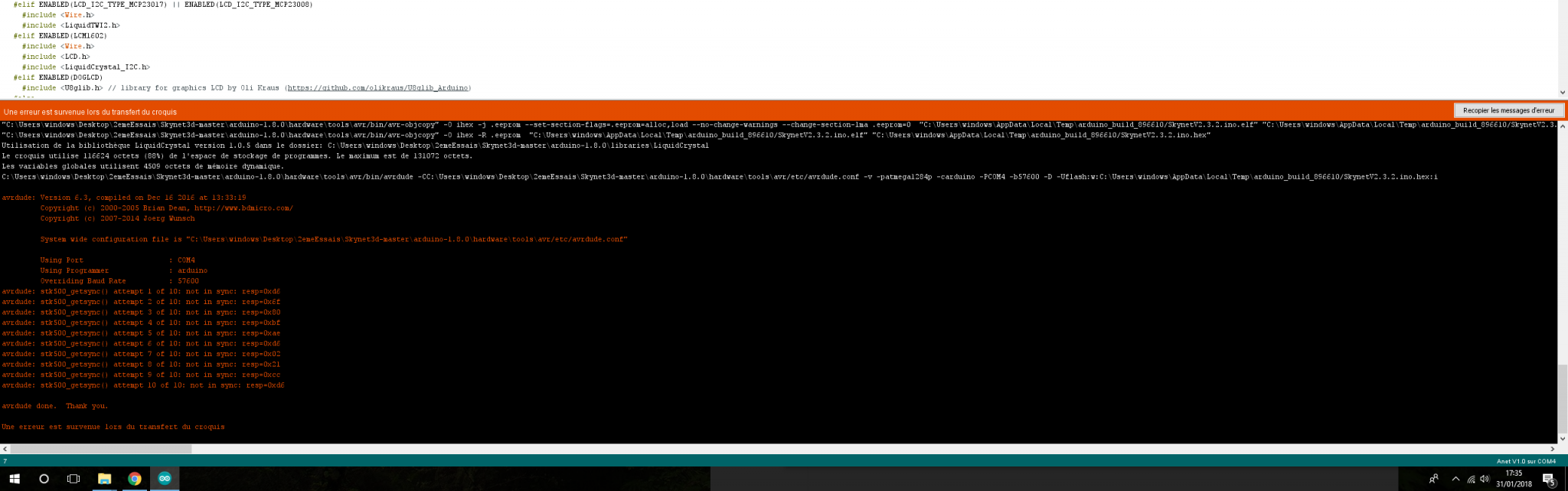Click the stk500_getsync attempt 10 of 10 line

click(x=143, y=385)
